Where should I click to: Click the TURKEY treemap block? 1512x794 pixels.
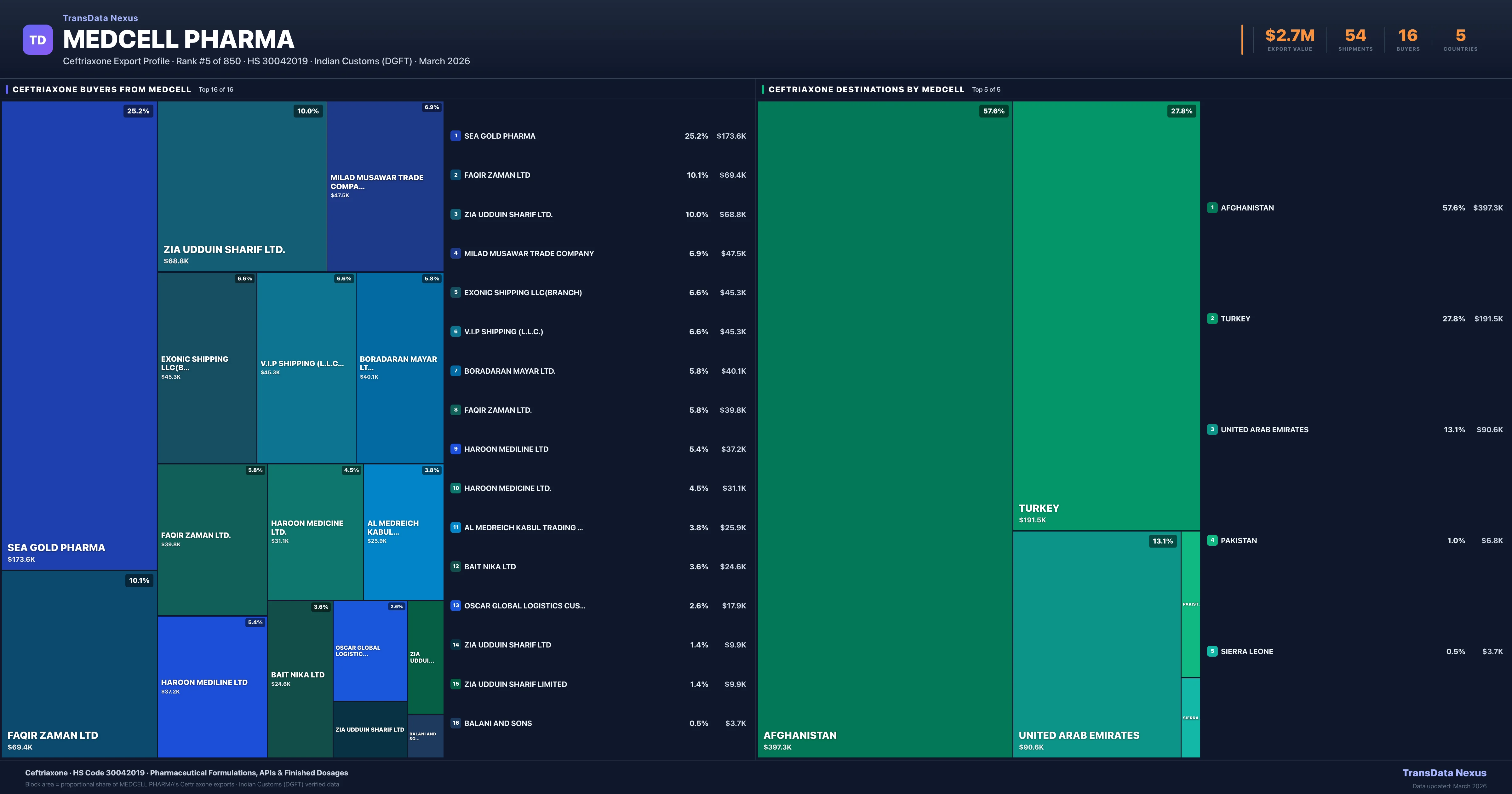1106,316
